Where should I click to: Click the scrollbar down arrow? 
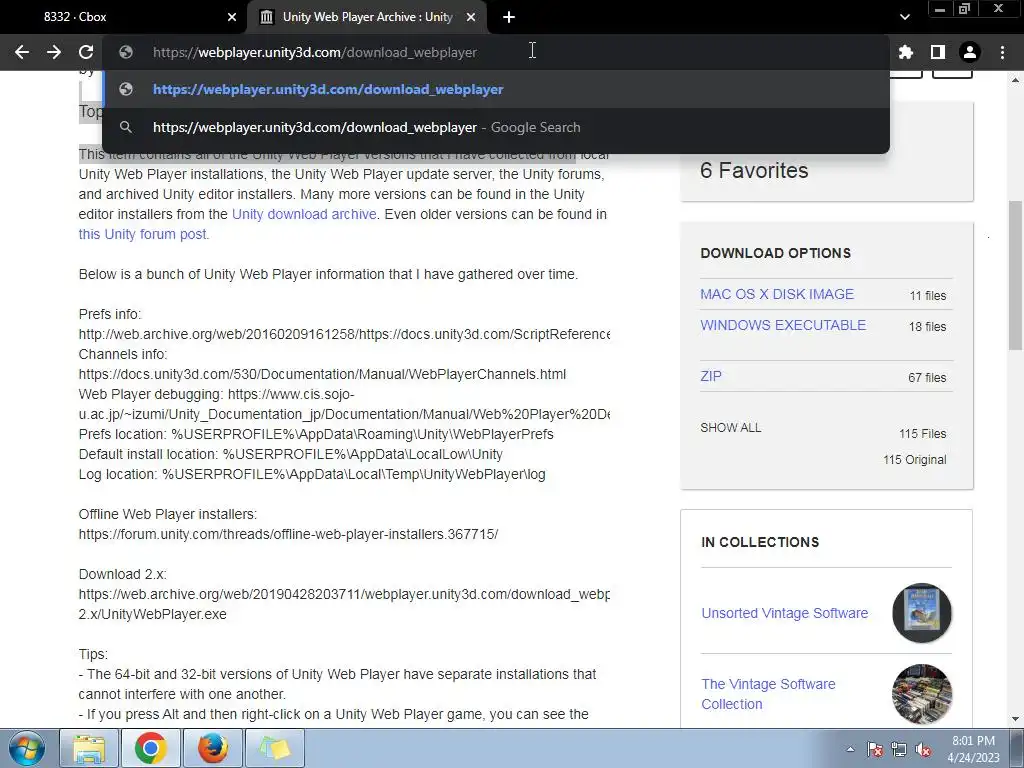click(1016, 720)
